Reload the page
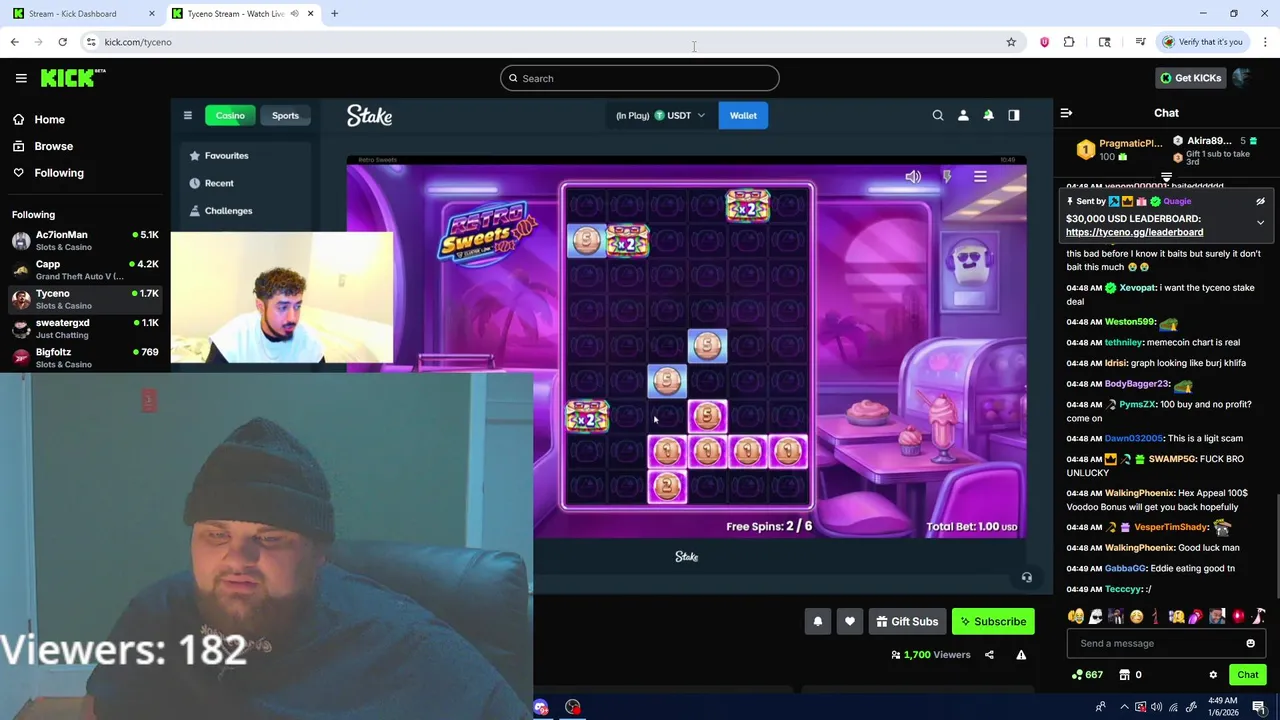Viewport: 1280px width, 720px height. [x=62, y=42]
